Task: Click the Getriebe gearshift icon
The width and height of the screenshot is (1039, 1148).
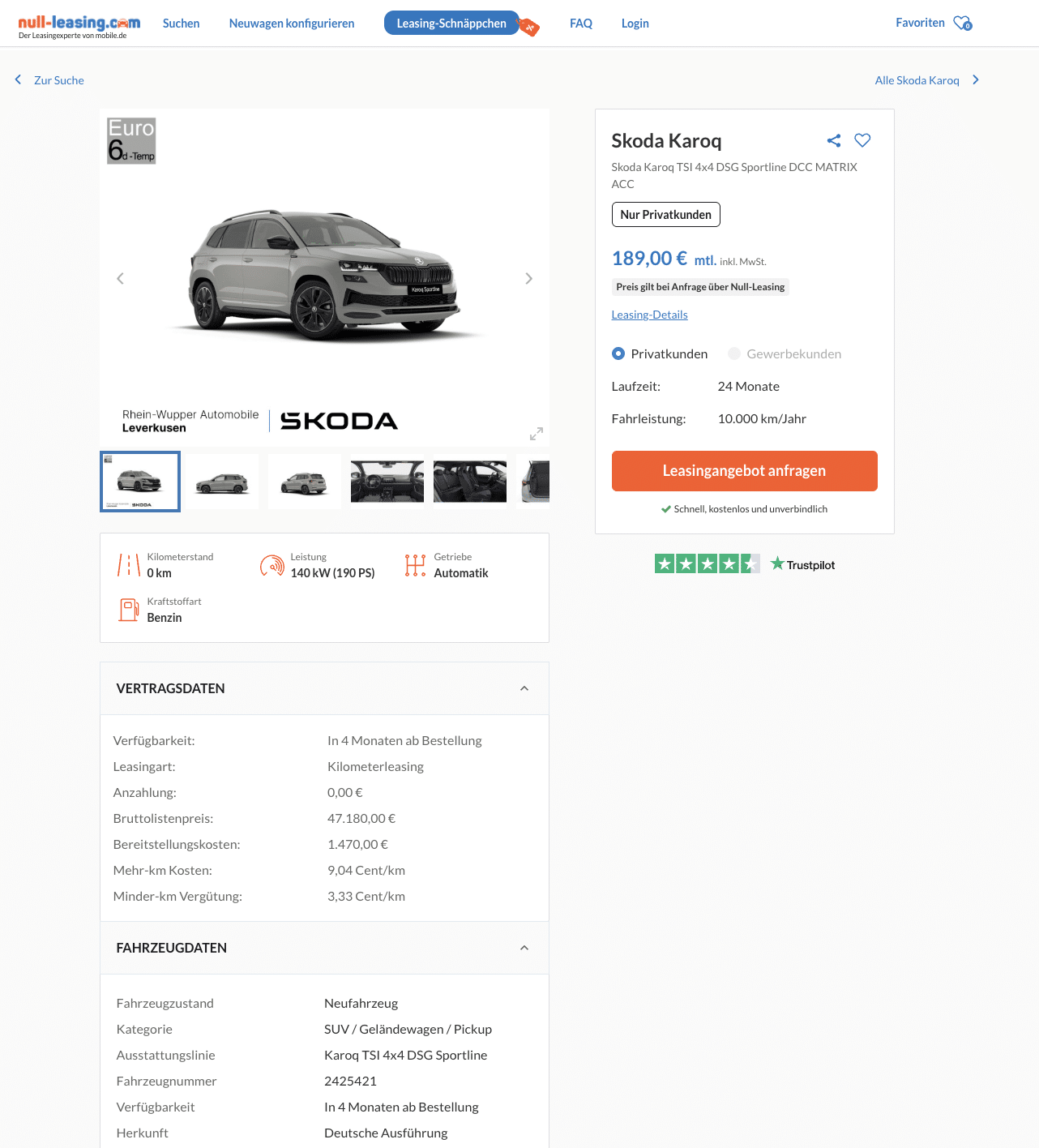Action: 415,565
